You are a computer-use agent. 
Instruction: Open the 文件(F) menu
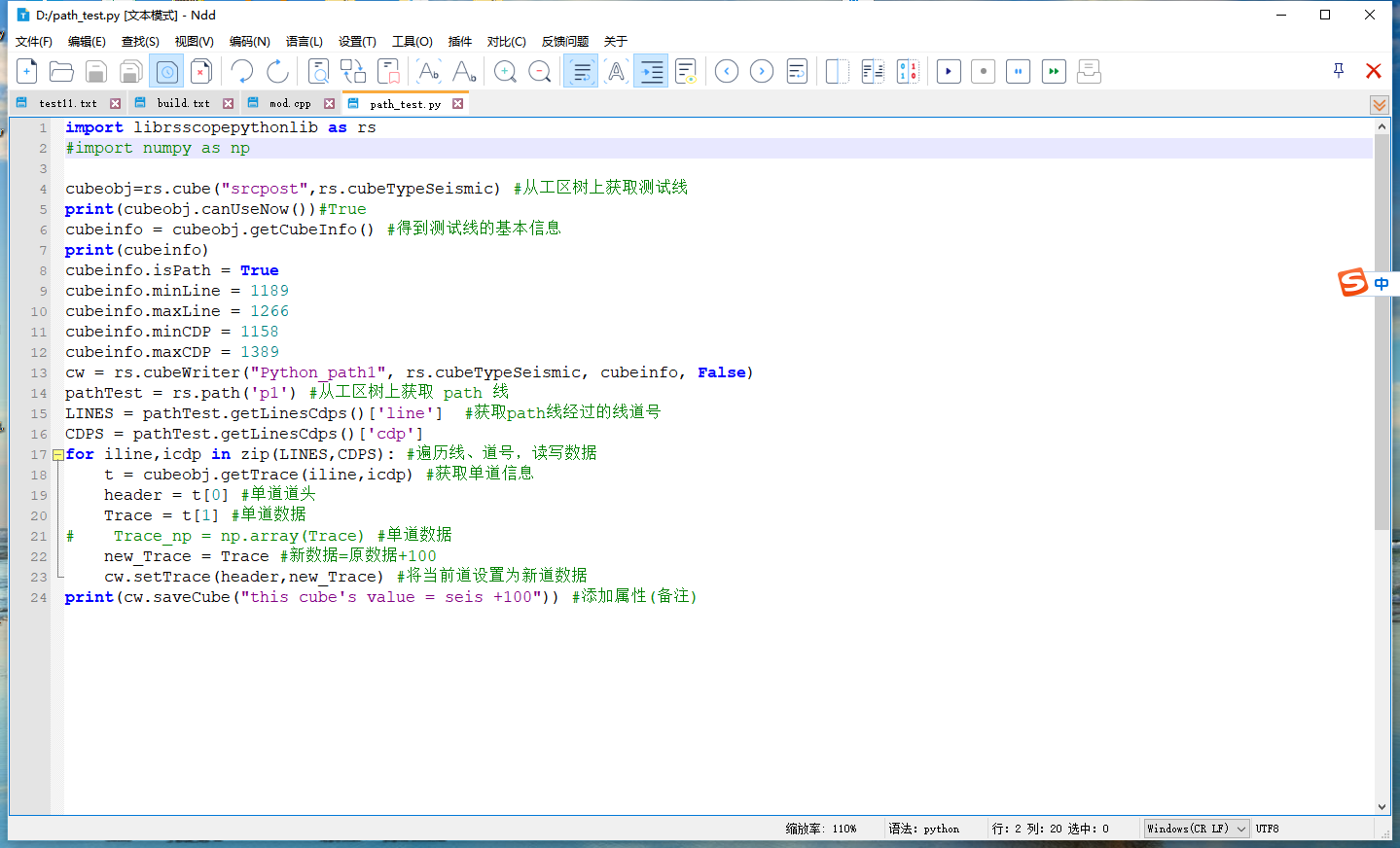click(34, 41)
